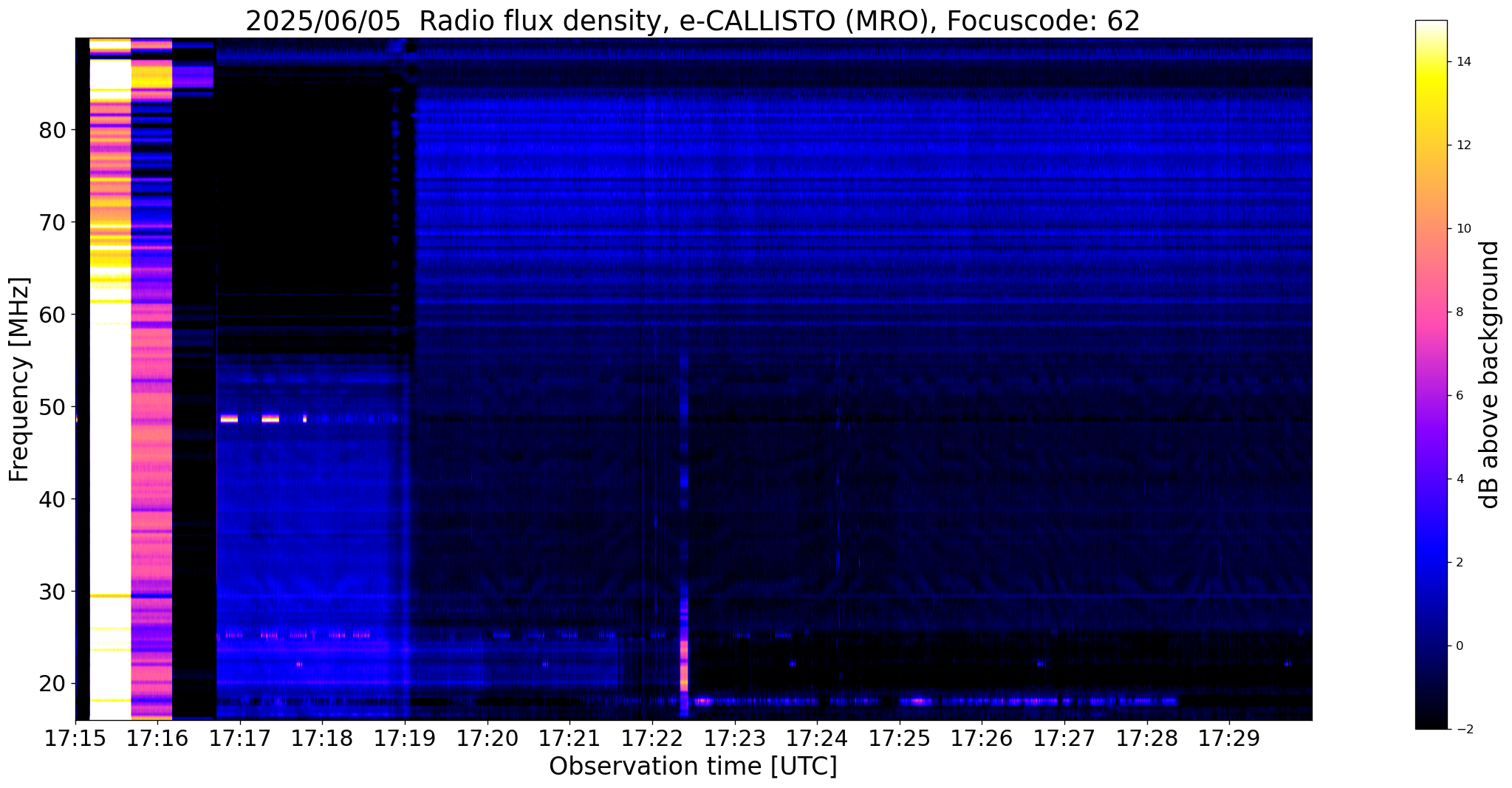The width and height of the screenshot is (1512, 788).
Task: Click the 30 MHz frequency tick label
Action: point(52,592)
